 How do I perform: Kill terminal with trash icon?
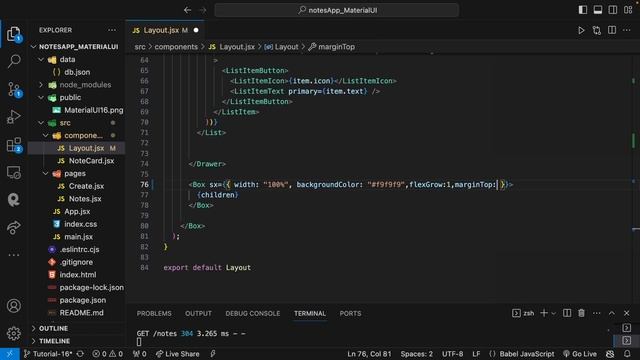(x=581, y=313)
